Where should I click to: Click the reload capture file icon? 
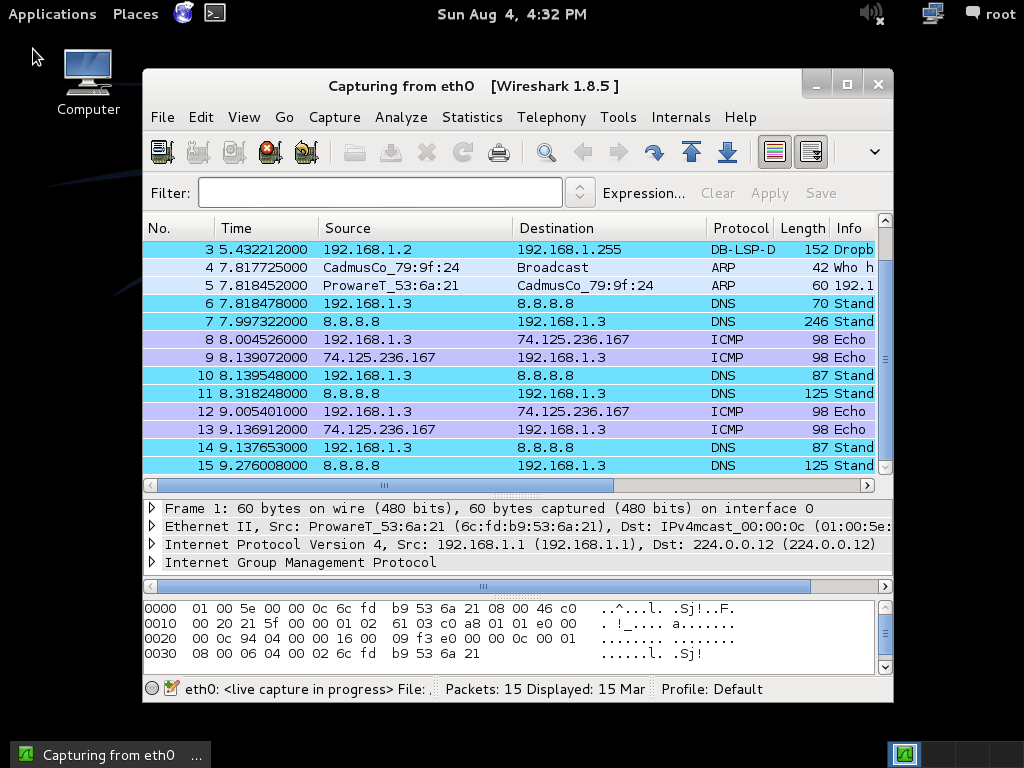click(463, 152)
